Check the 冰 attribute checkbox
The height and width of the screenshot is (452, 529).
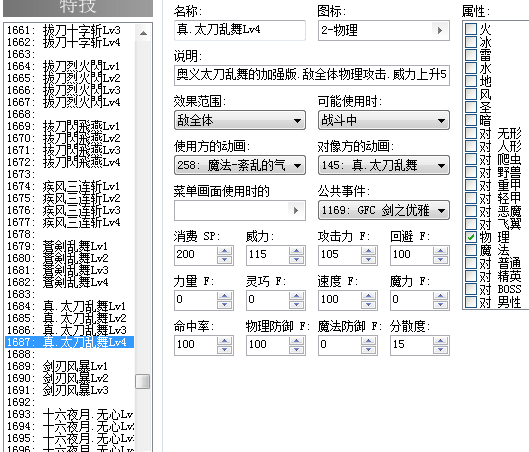coord(471,42)
